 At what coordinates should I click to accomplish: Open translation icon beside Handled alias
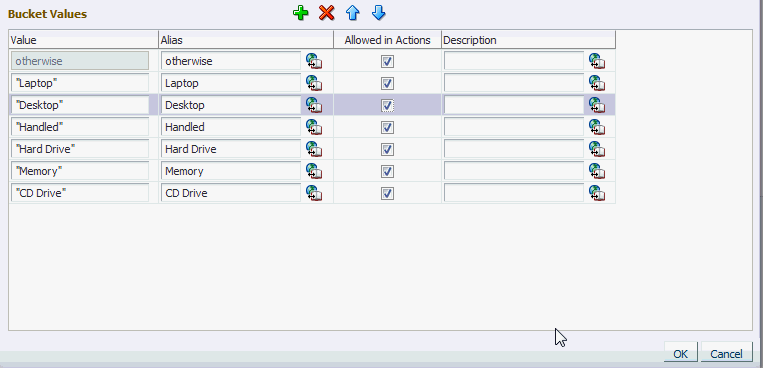314,127
